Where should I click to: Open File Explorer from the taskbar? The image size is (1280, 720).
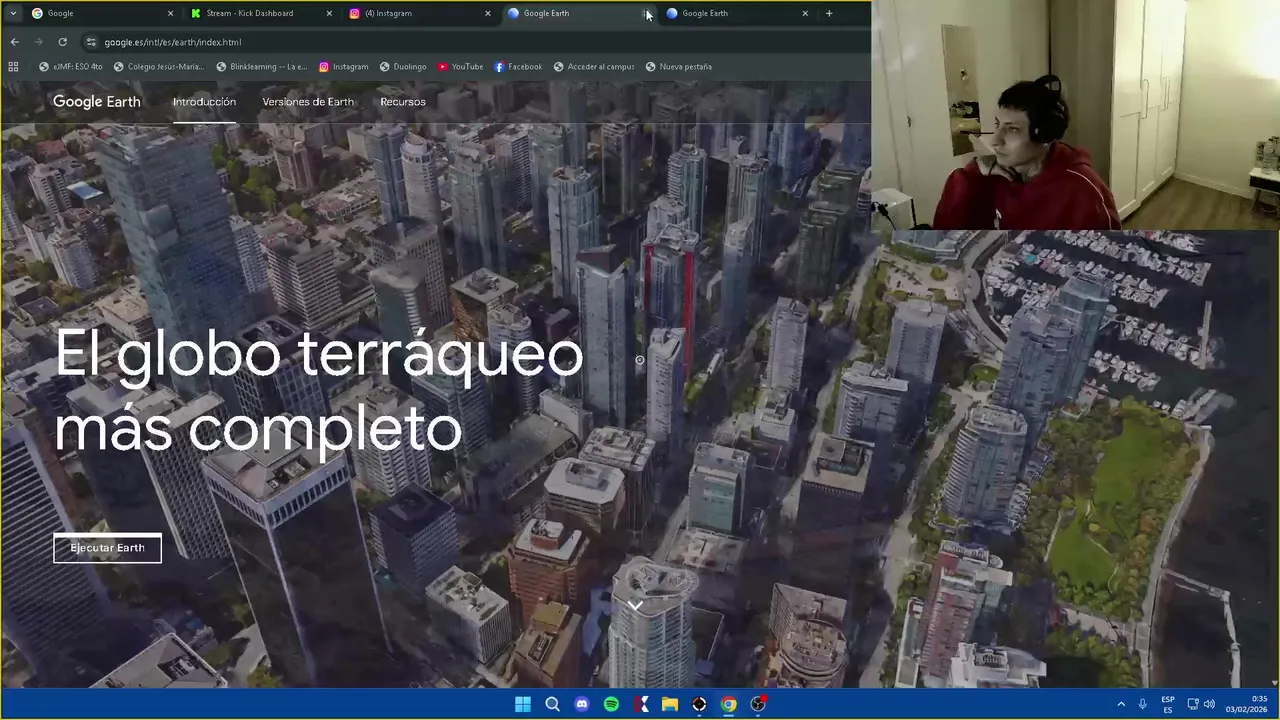pos(670,704)
